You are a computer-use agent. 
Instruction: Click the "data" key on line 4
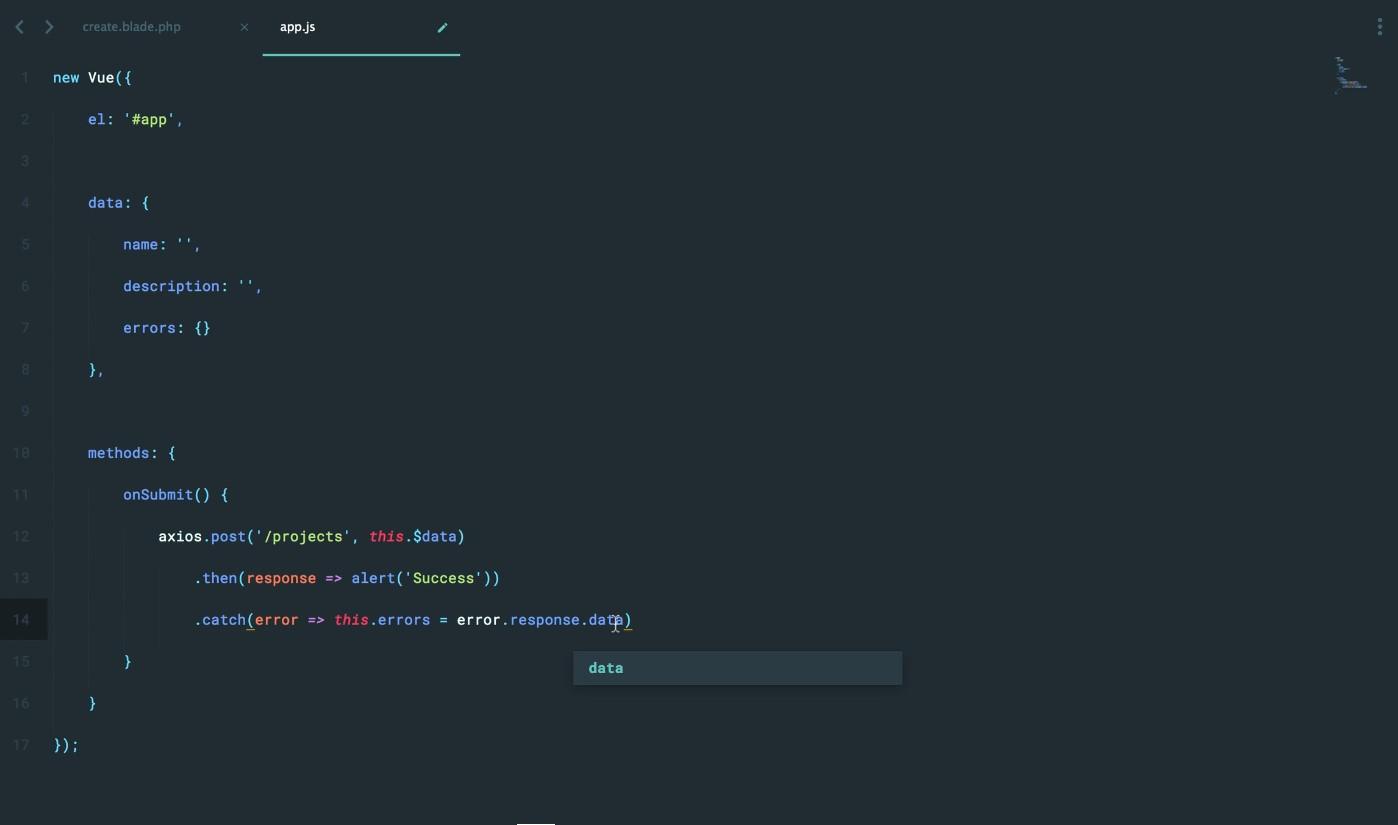click(105, 203)
